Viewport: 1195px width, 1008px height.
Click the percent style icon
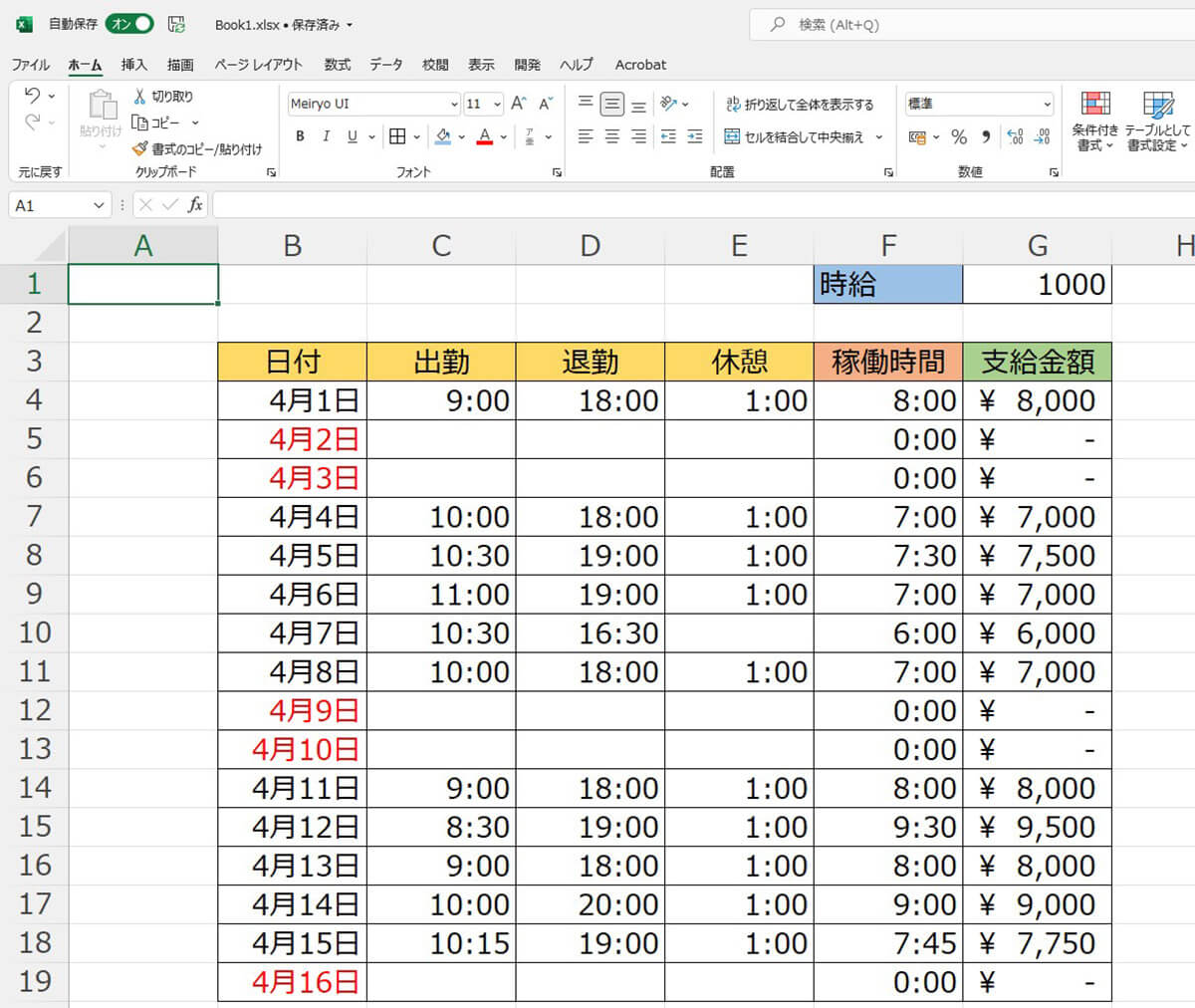tap(957, 137)
